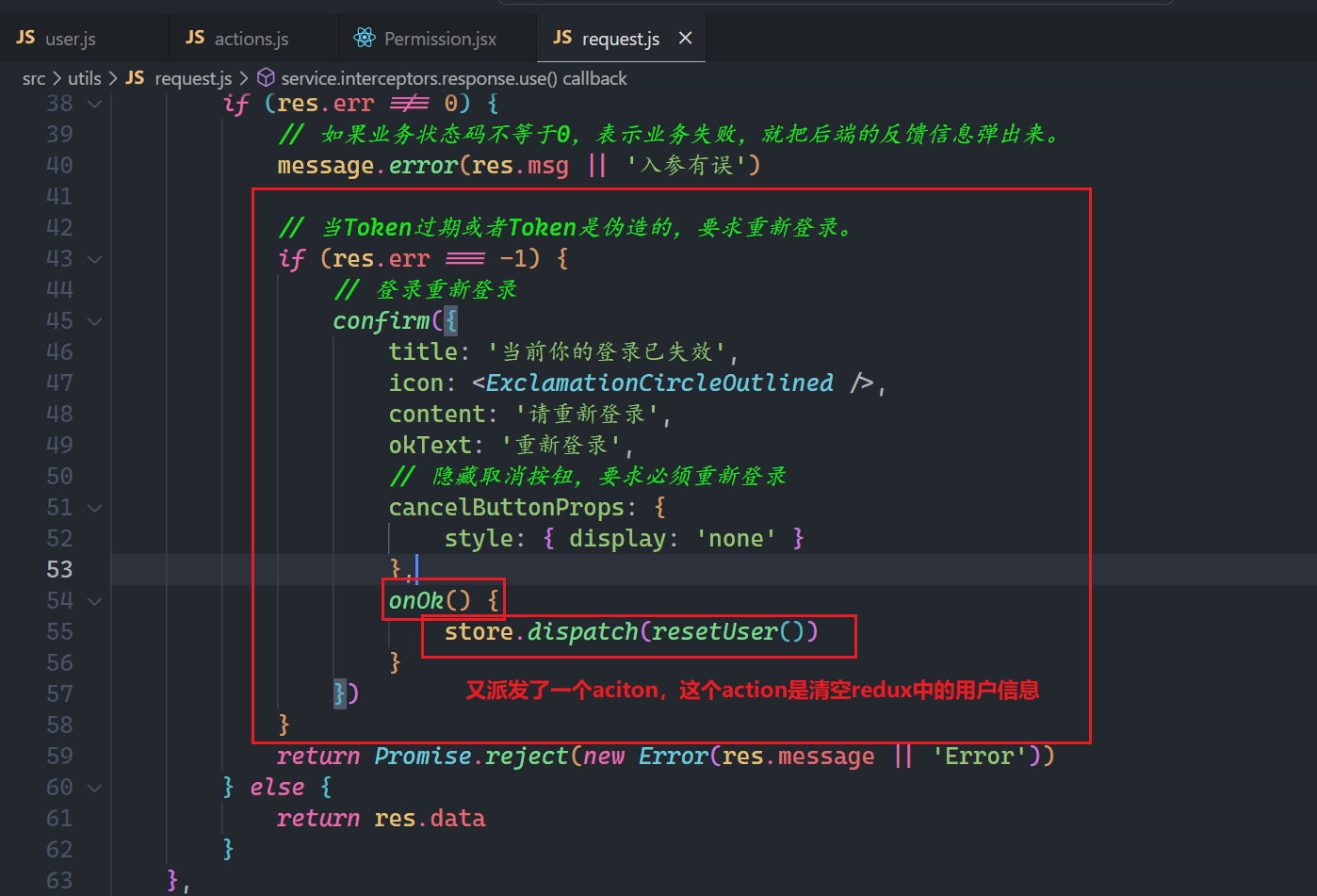
Task: Open the service.interceptors.response.use() callback breadcrumb
Action: click(x=454, y=78)
